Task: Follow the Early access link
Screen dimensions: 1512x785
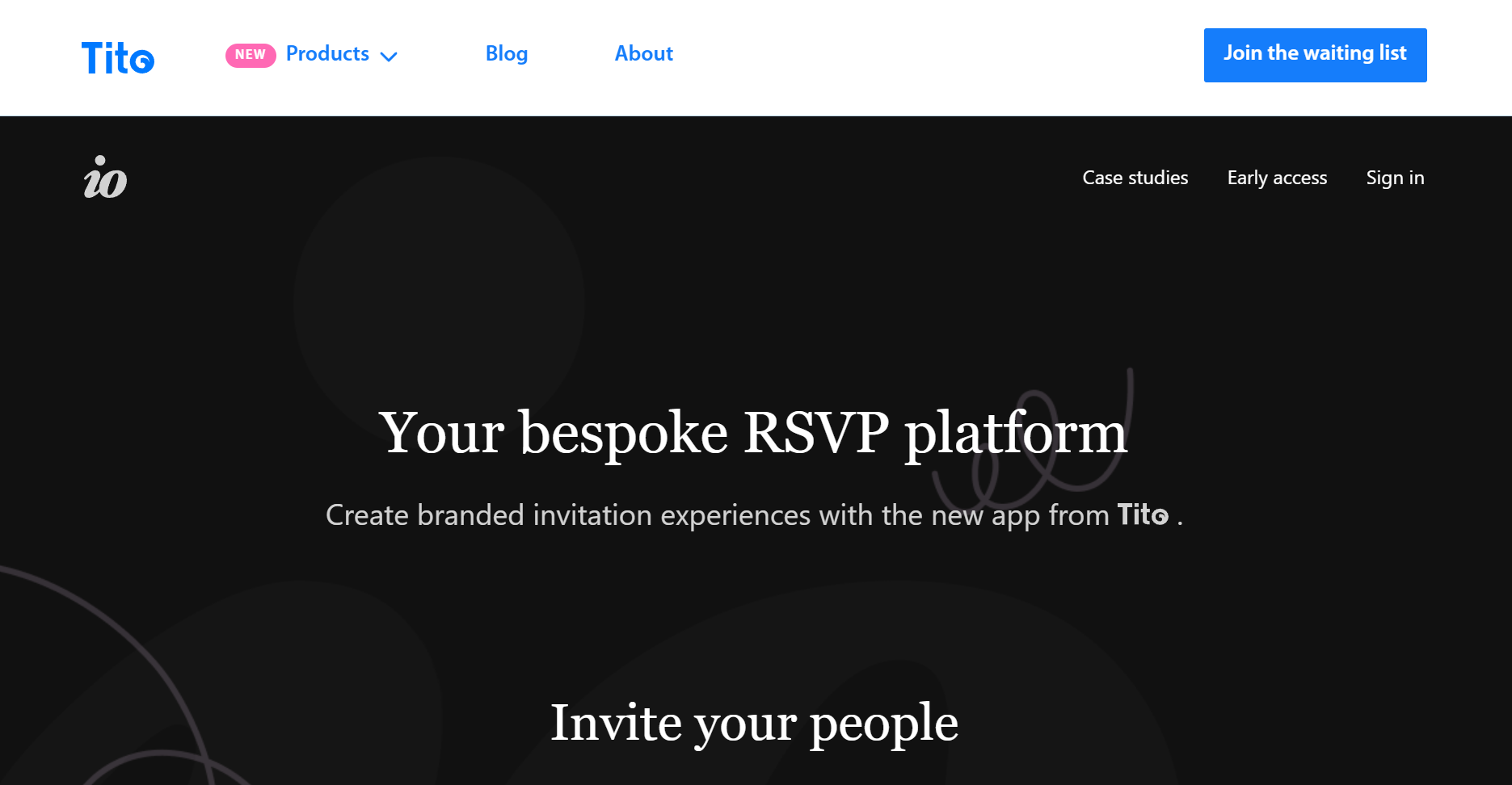Action: tap(1277, 178)
